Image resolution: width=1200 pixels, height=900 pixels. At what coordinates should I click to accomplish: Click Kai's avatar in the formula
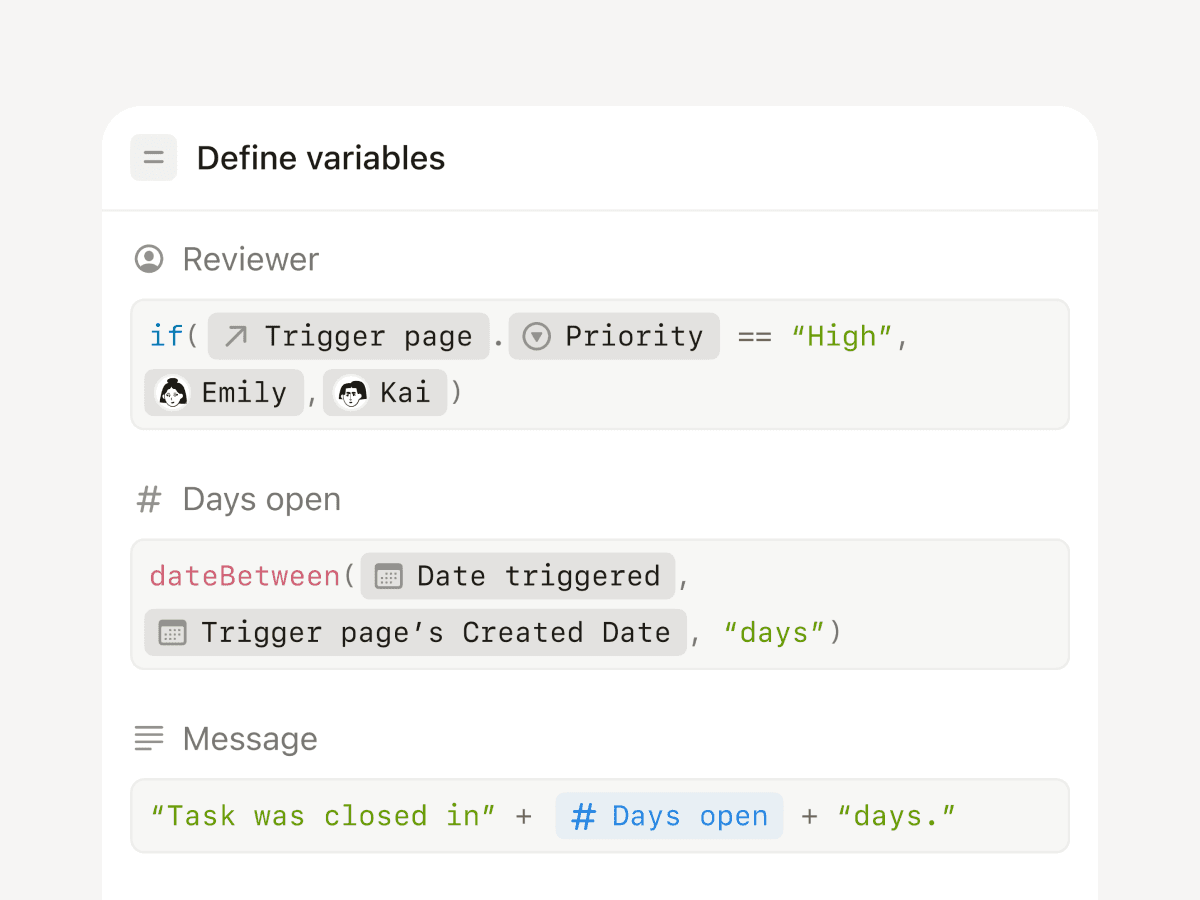352,393
